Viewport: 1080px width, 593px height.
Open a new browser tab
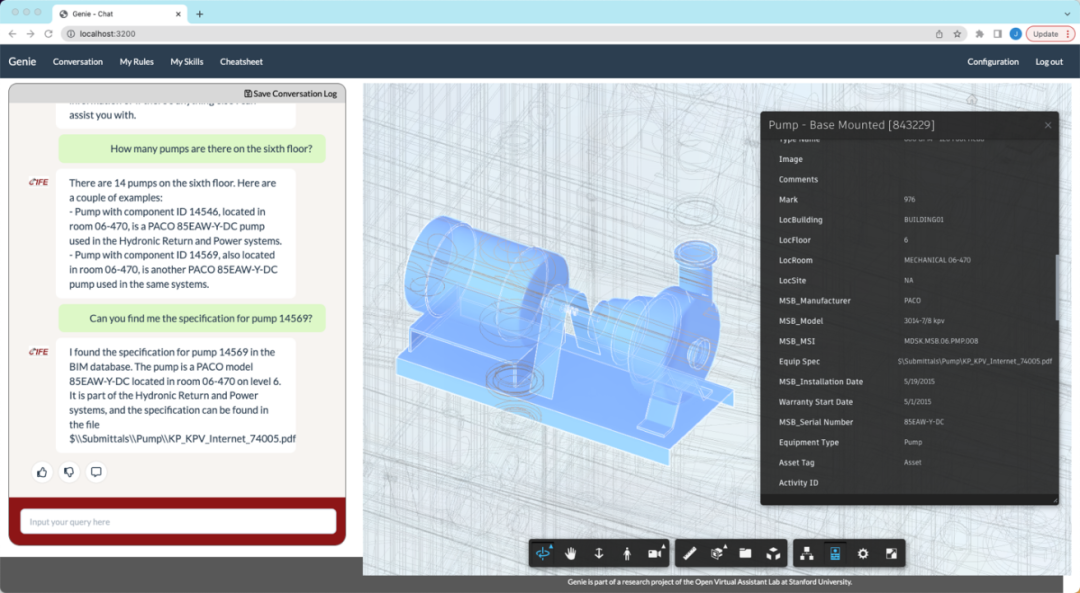(x=200, y=14)
